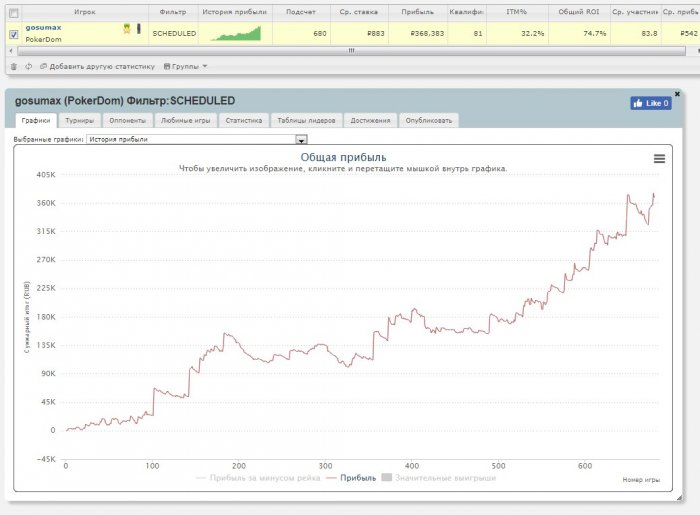Click the Facebook Like button

(650, 103)
